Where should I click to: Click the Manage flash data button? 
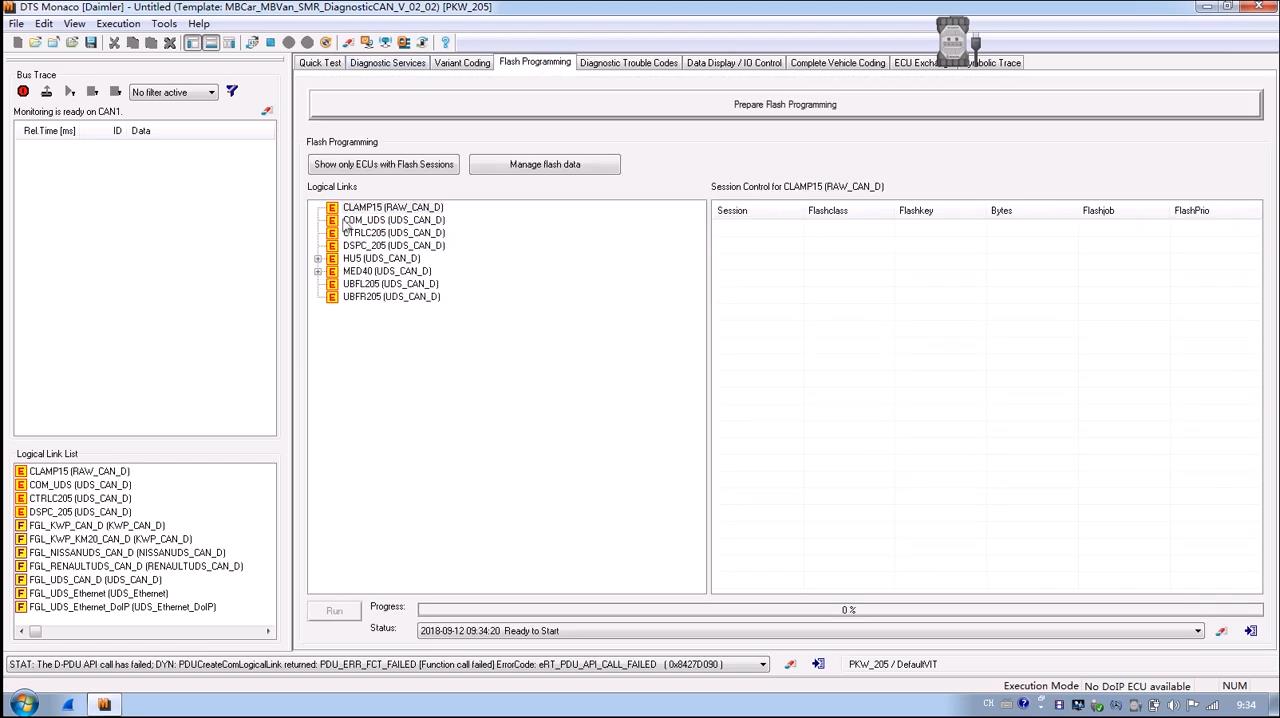(545, 164)
